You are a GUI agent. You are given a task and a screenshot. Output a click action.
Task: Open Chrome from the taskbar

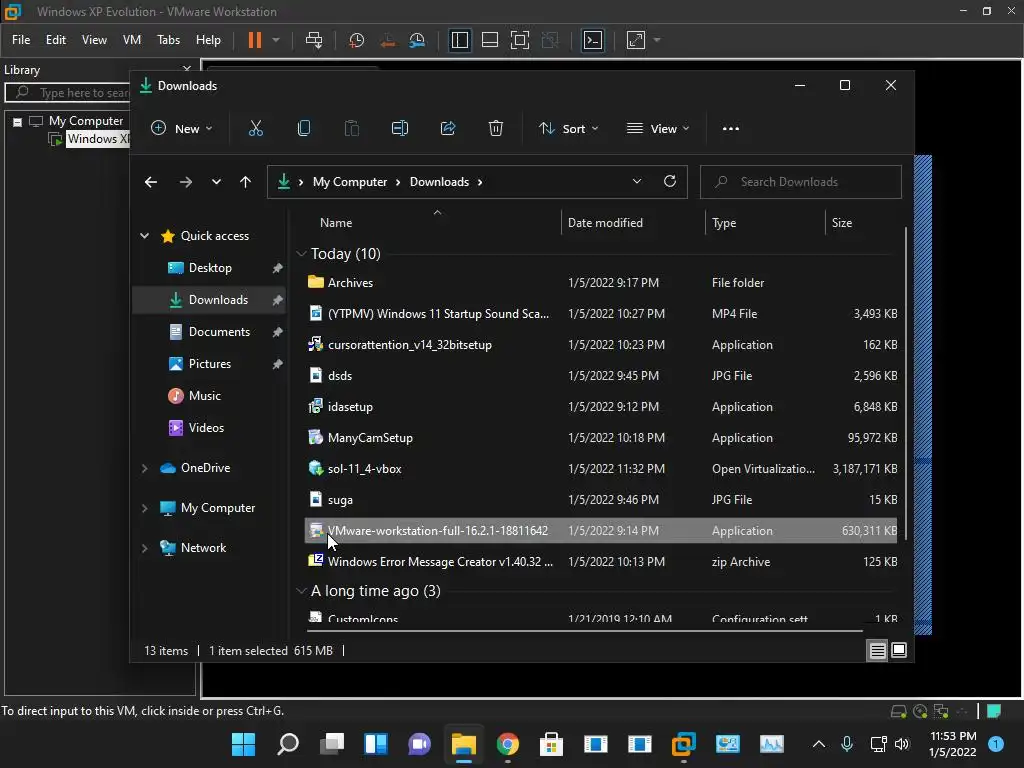pos(507,744)
